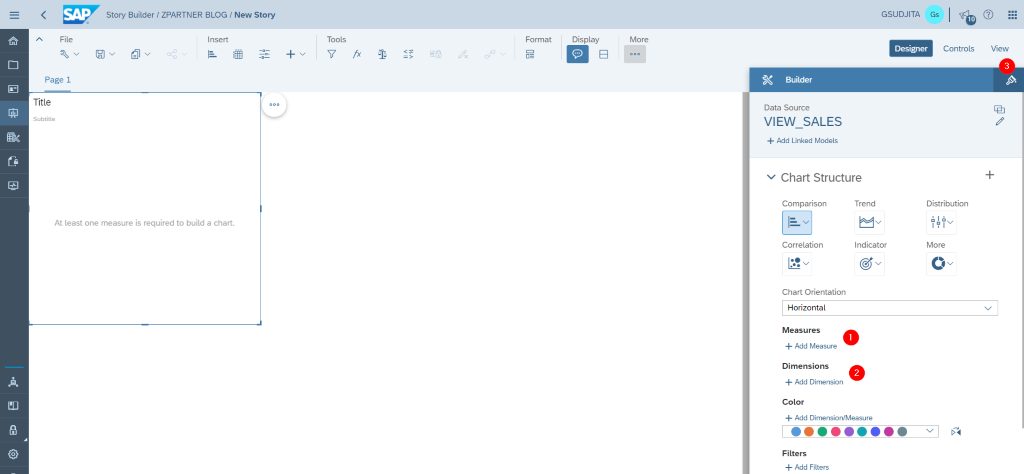
Task: Open the Stories icon in the sidebar
Action: 13,113
